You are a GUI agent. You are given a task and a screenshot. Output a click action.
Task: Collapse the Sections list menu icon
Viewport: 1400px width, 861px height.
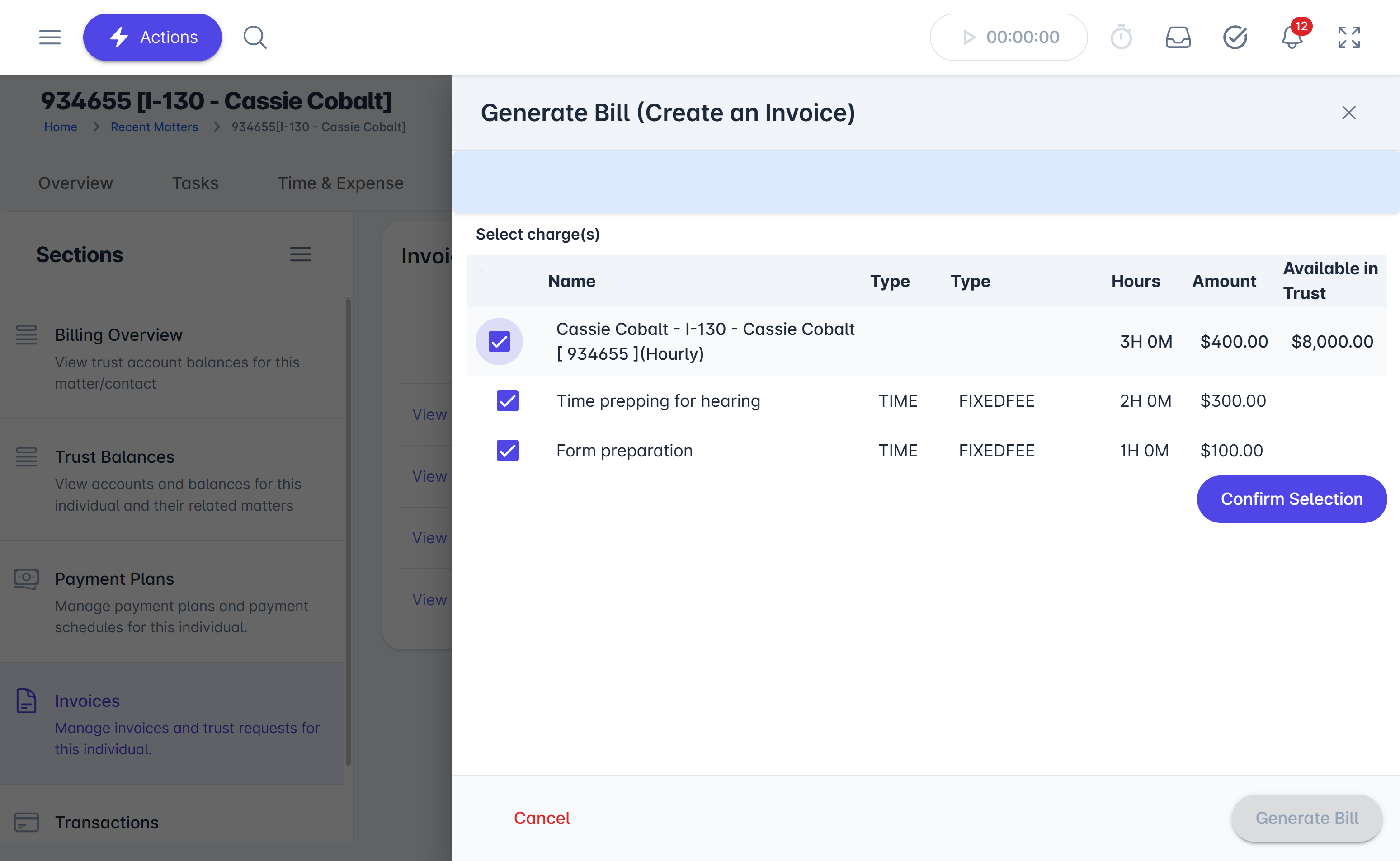click(301, 254)
